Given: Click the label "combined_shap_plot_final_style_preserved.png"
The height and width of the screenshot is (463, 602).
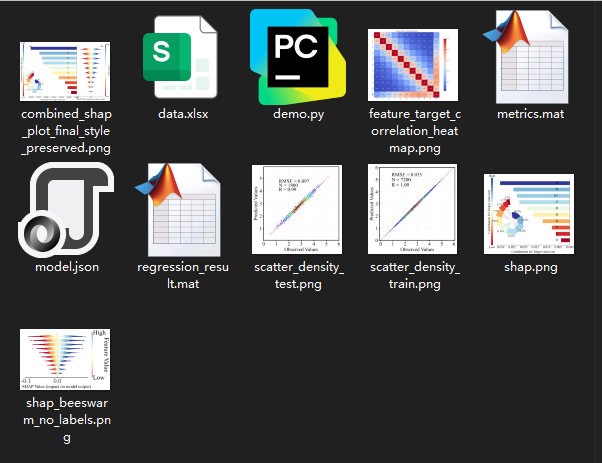Looking at the screenshot, I should pos(66,131).
